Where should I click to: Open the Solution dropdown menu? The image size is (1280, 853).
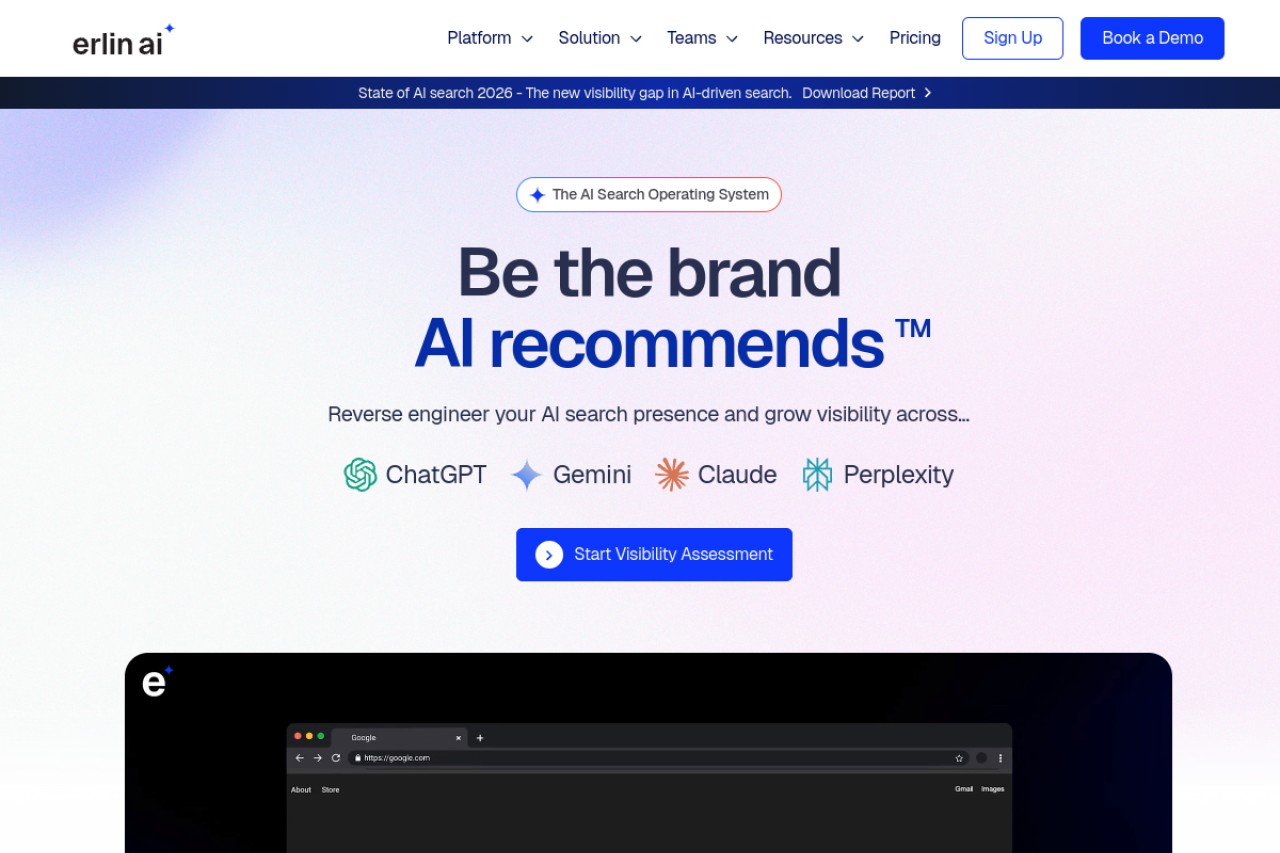pyautogui.click(x=600, y=38)
